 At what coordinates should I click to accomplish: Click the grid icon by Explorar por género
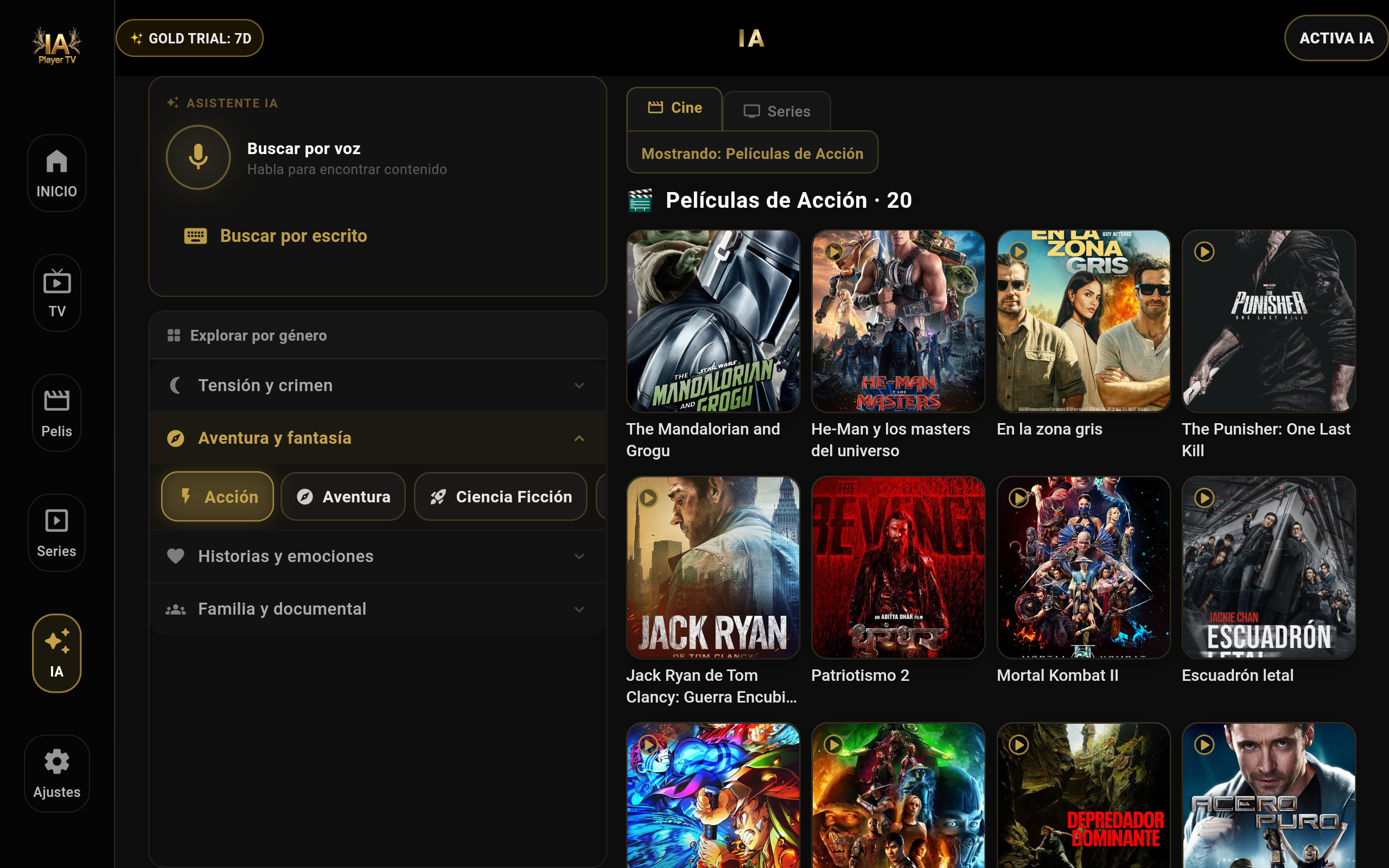pyautogui.click(x=174, y=335)
